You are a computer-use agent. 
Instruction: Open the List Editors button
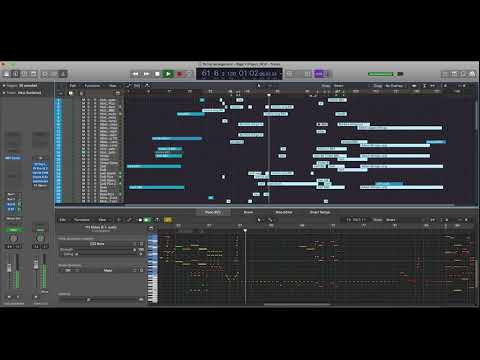445,74
